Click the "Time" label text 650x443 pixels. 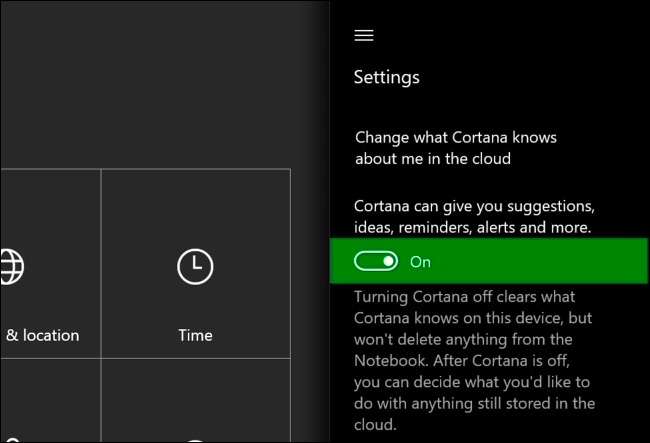[x=195, y=335]
